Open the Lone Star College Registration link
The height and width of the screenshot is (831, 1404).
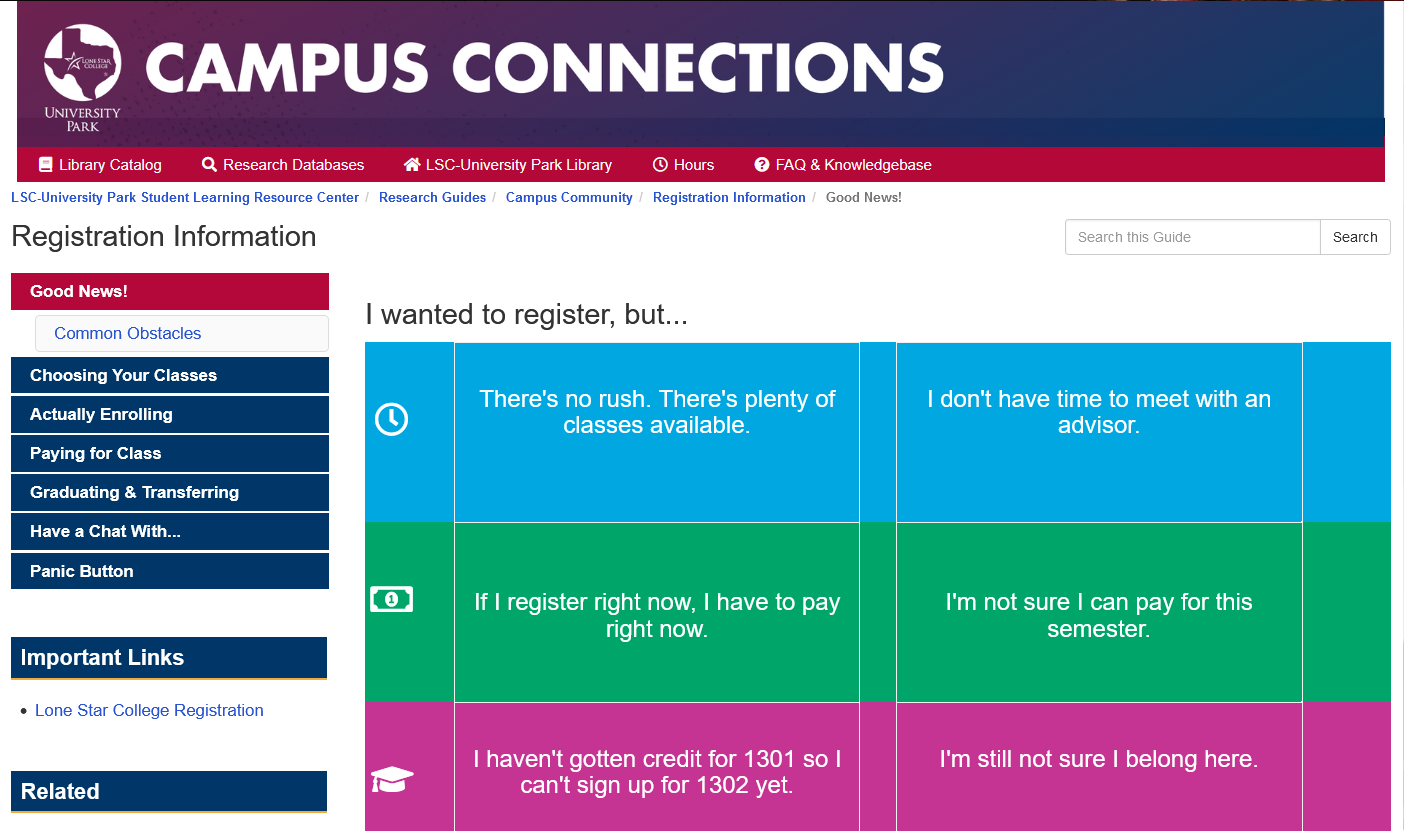(x=149, y=710)
